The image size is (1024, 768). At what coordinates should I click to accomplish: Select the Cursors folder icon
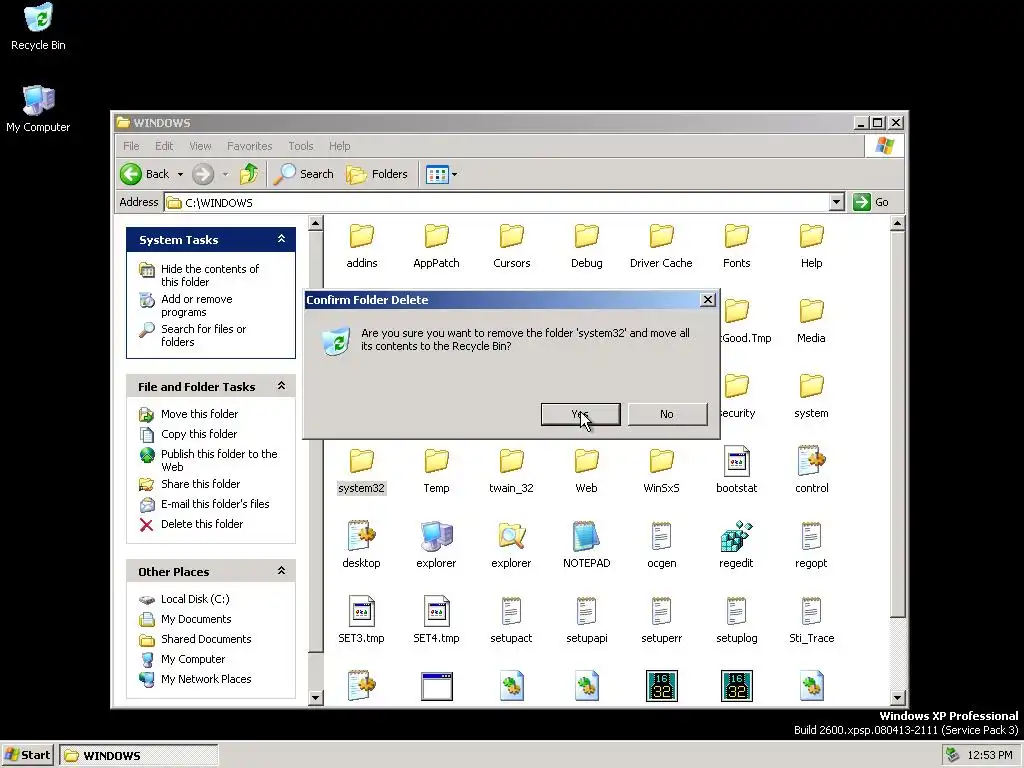511,236
